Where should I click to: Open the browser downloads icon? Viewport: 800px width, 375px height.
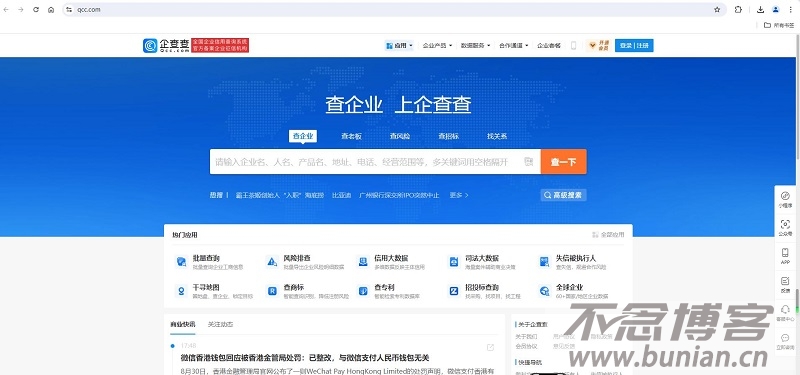760,10
